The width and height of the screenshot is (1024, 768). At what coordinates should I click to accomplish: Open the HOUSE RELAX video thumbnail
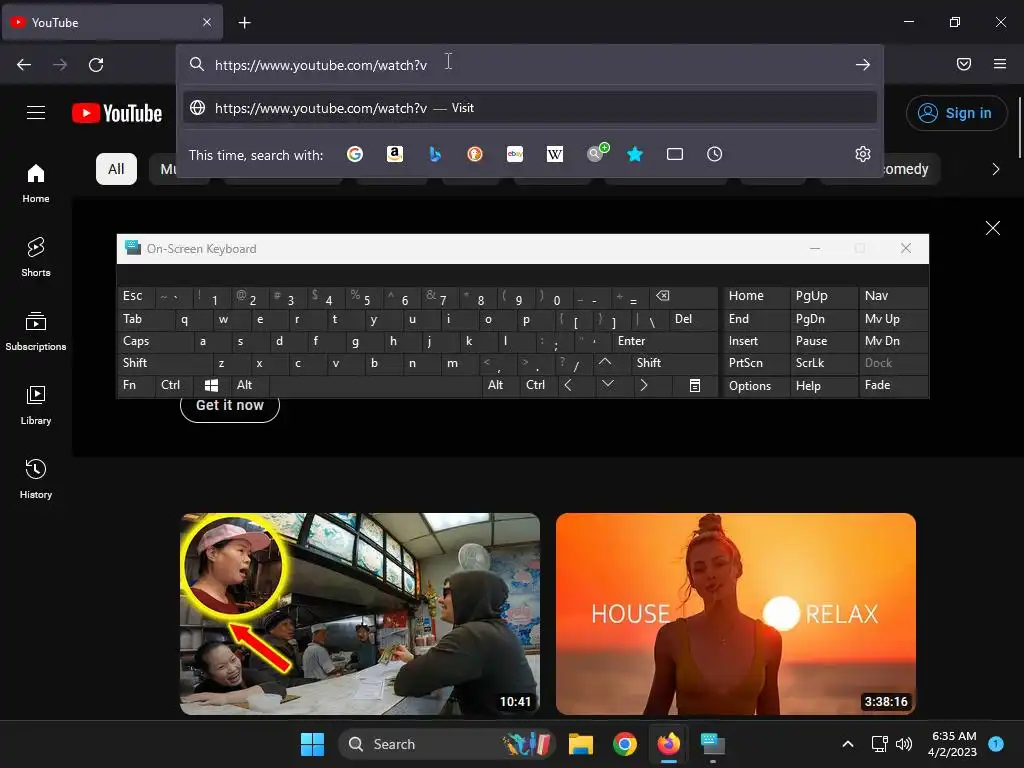(735, 614)
